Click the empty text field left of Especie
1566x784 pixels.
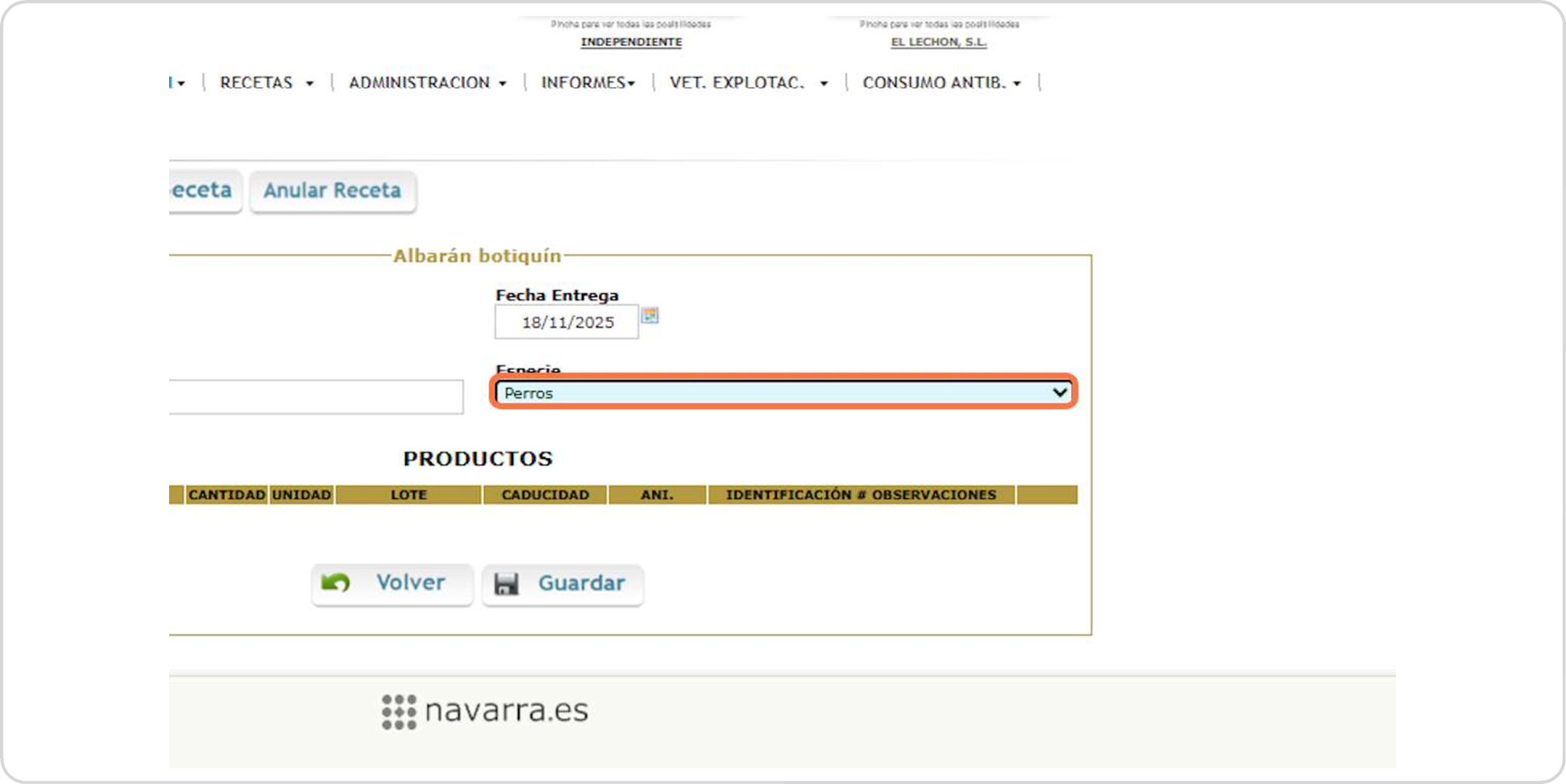click(316, 397)
